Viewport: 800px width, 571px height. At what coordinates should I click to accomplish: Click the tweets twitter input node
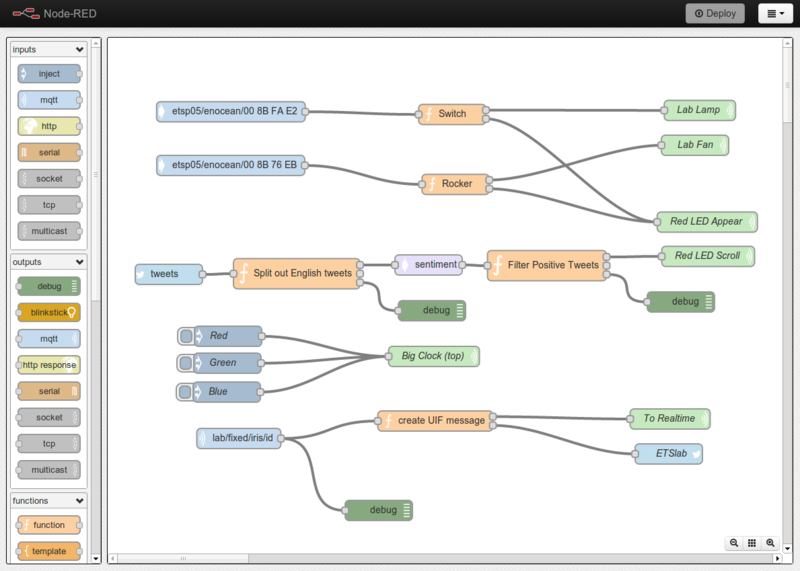168,274
